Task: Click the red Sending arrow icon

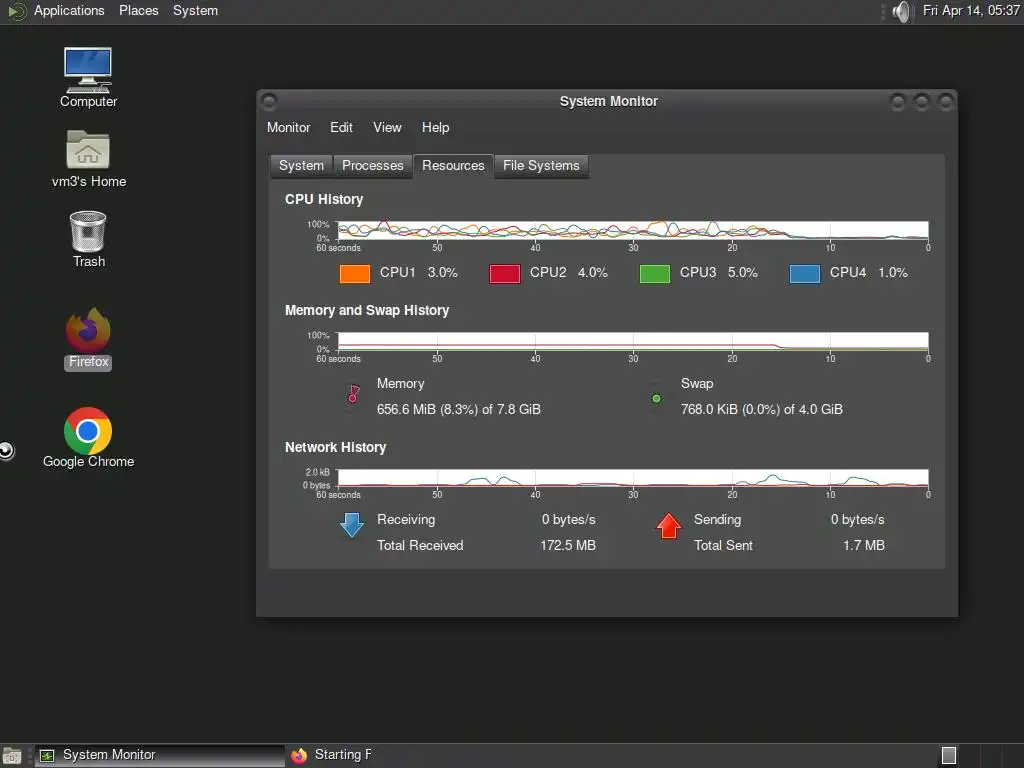Action: point(668,526)
